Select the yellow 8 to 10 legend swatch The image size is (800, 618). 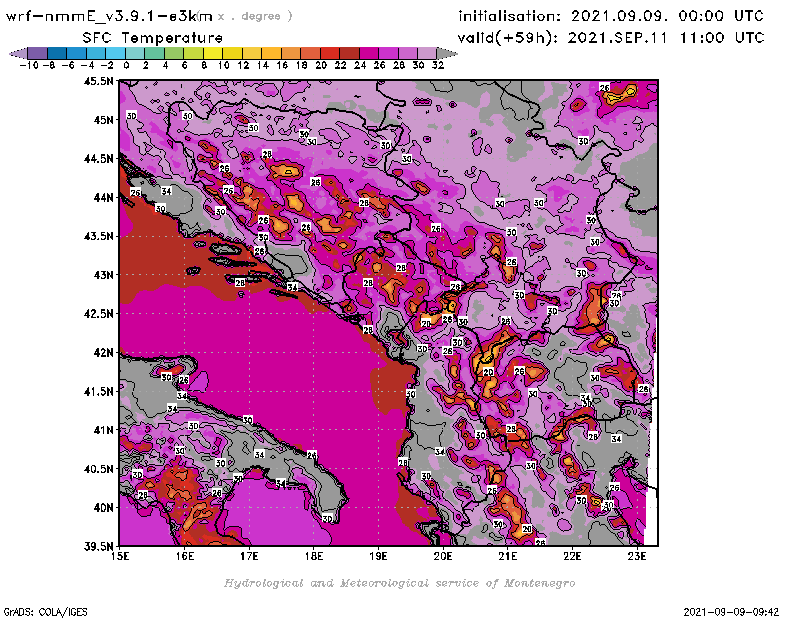click(213, 53)
